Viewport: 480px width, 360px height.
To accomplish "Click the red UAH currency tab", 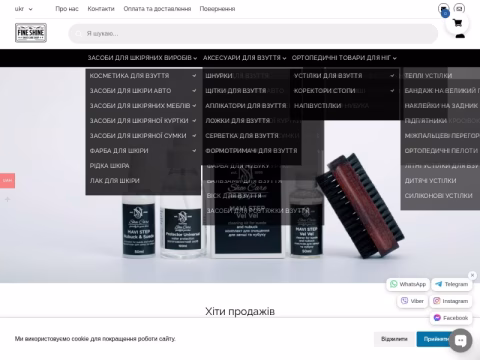I will coord(7,181).
